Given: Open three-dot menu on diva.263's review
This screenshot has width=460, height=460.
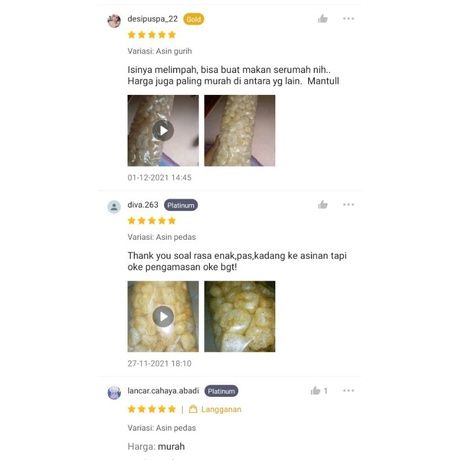Looking at the screenshot, I should (x=348, y=205).
